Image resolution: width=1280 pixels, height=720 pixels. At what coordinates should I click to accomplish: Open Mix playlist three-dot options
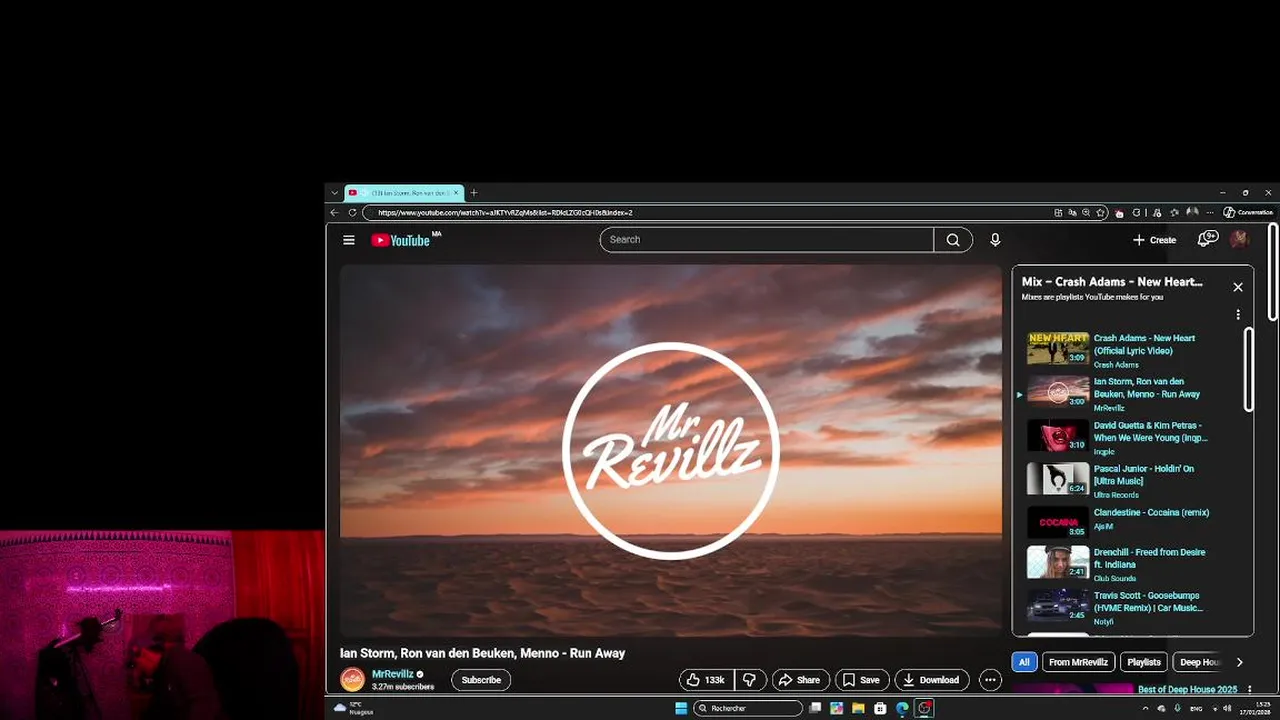(1238, 314)
